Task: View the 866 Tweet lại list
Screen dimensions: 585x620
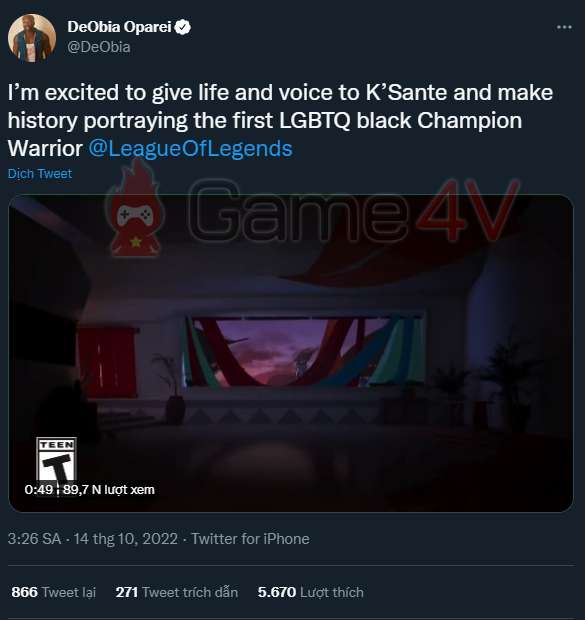Action: (x=54, y=592)
